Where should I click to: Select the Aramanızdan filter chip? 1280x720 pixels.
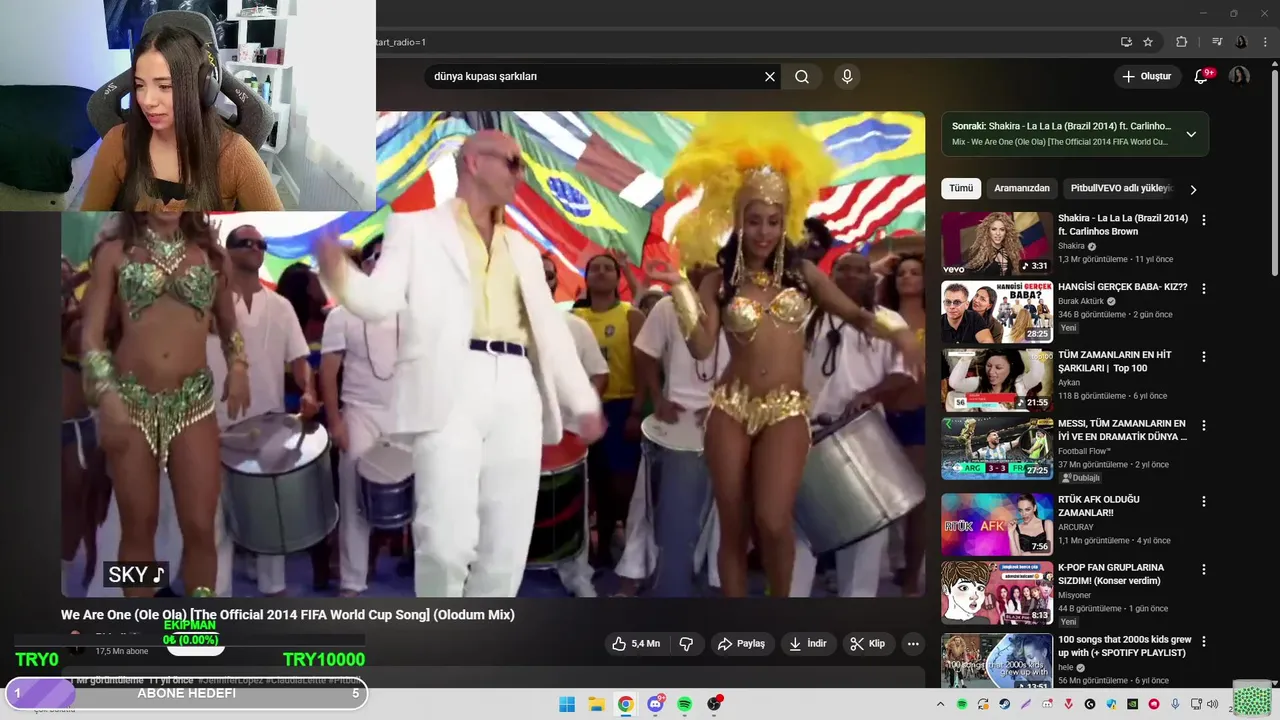click(1022, 188)
